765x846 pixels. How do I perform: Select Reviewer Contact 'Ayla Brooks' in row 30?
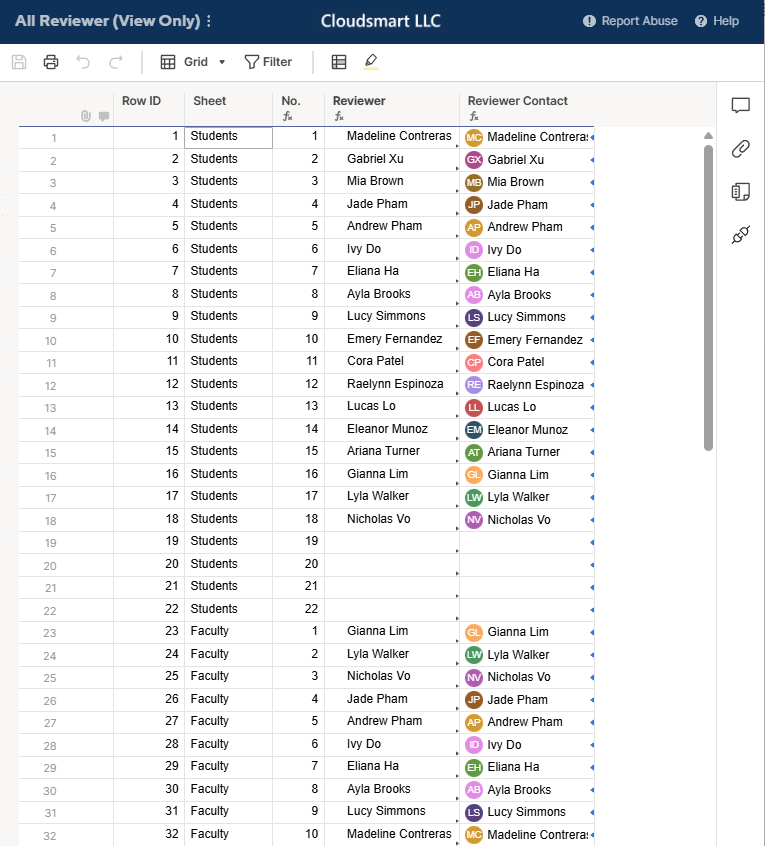[x=527, y=790]
